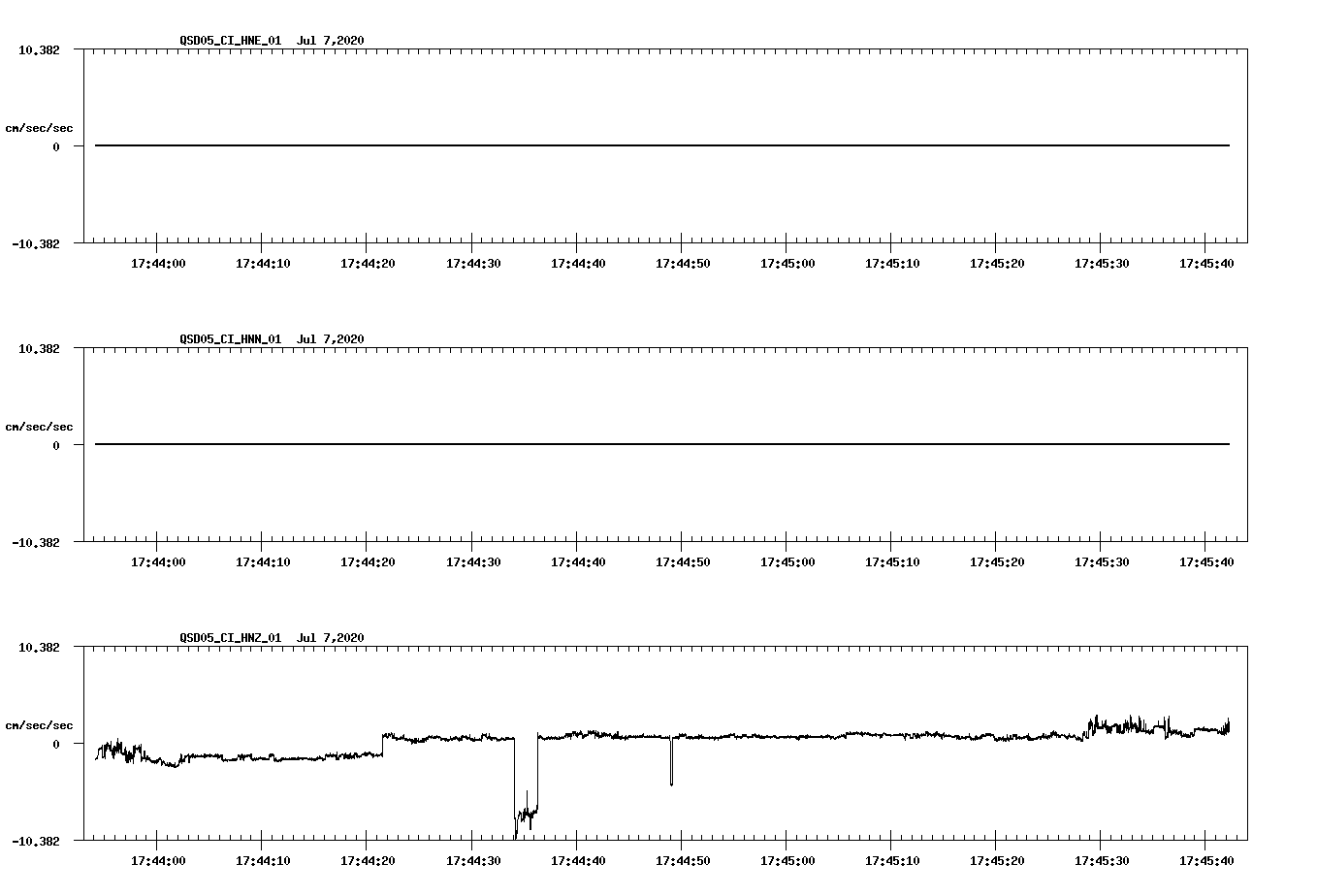This screenshot has height=896, width=1317.
Task: Click the 17:44:50 time label under HNE plot
Action: 683,264
